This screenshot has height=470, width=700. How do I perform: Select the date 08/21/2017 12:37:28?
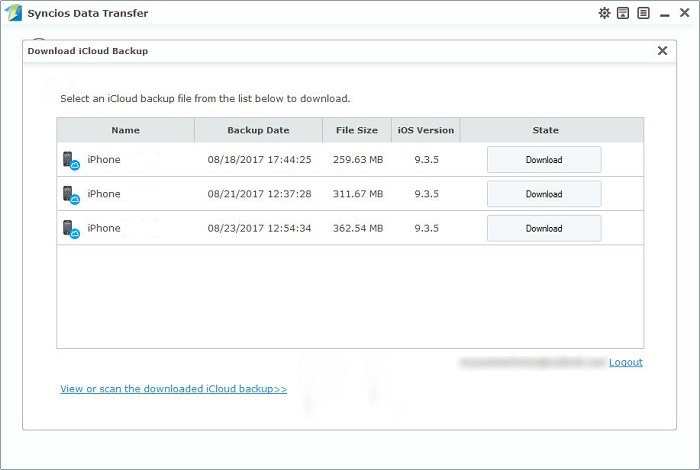coord(259,194)
